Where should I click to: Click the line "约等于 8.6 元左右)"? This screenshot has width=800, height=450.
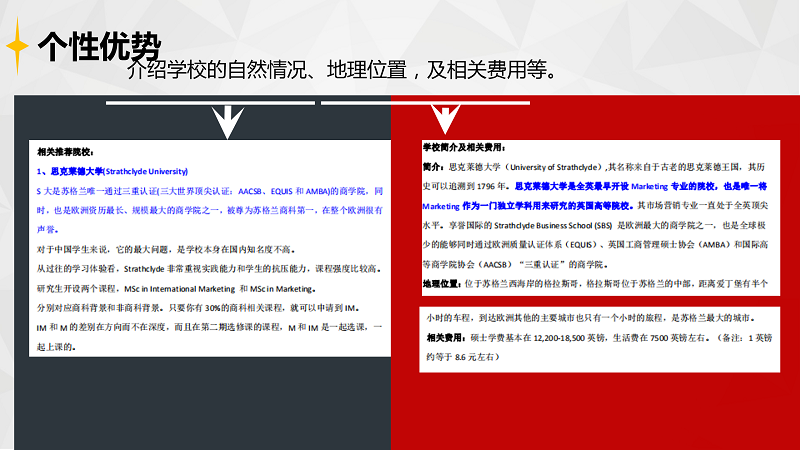[x=463, y=357]
